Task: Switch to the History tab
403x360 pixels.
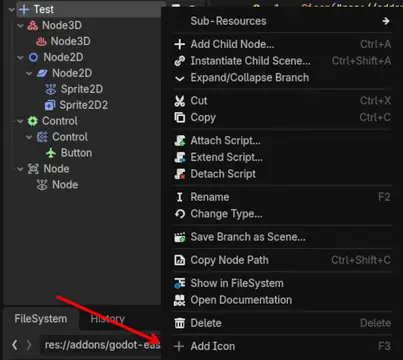Action: (108, 319)
